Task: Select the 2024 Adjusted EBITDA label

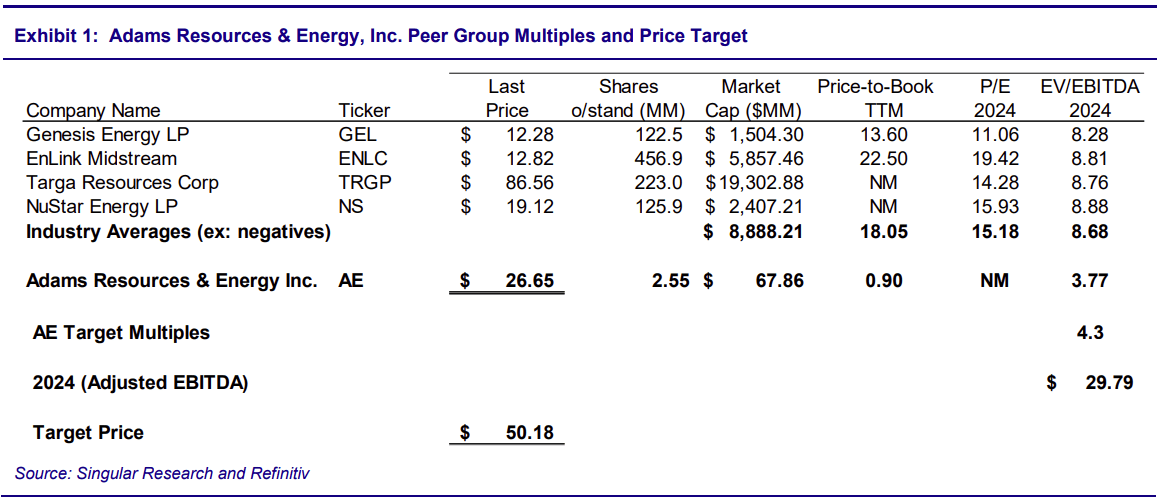Action: [x=140, y=382]
